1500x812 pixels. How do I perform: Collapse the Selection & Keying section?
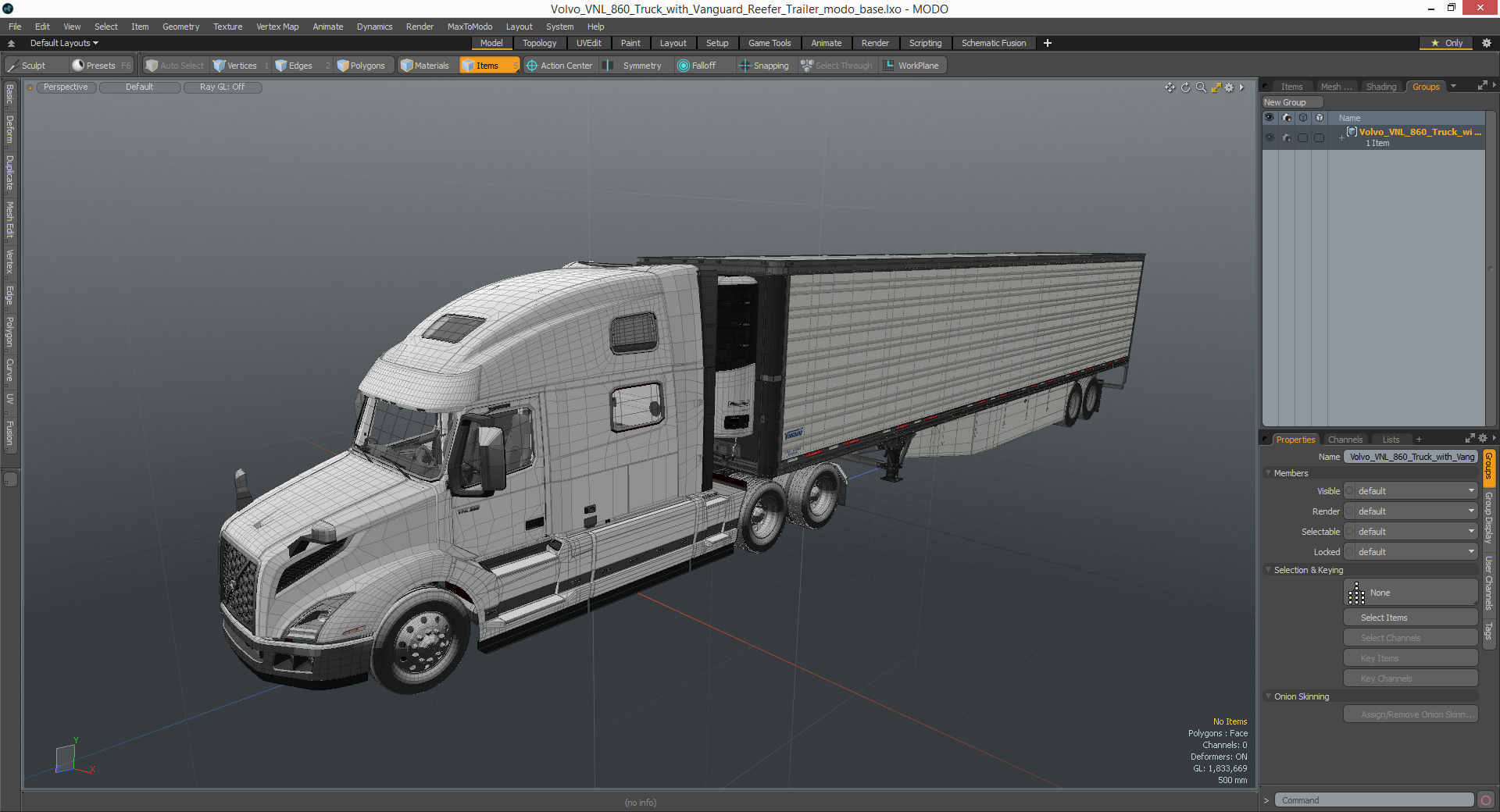(x=1268, y=570)
